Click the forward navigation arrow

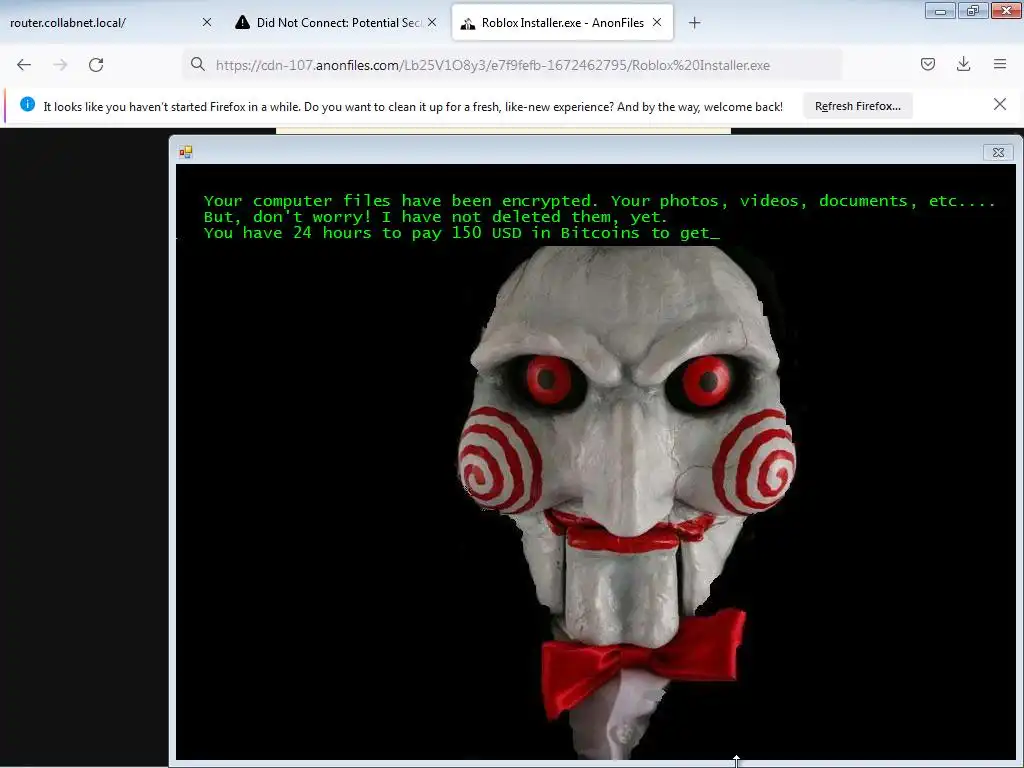[x=60, y=65]
